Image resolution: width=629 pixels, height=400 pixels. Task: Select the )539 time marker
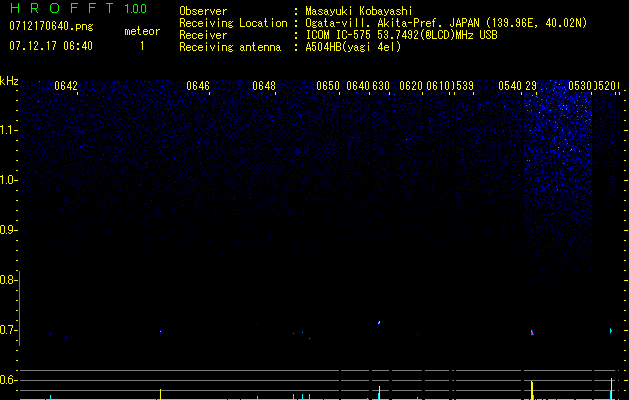point(462,86)
